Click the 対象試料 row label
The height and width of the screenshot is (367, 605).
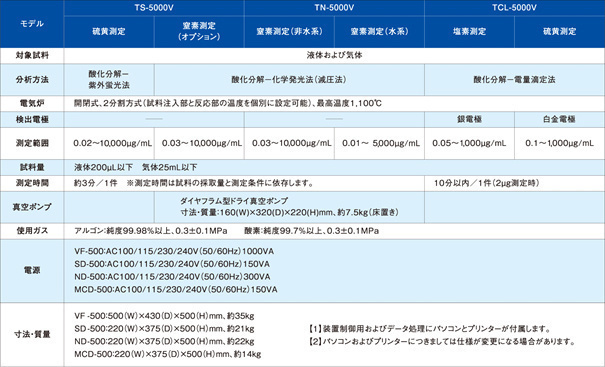click(32, 56)
